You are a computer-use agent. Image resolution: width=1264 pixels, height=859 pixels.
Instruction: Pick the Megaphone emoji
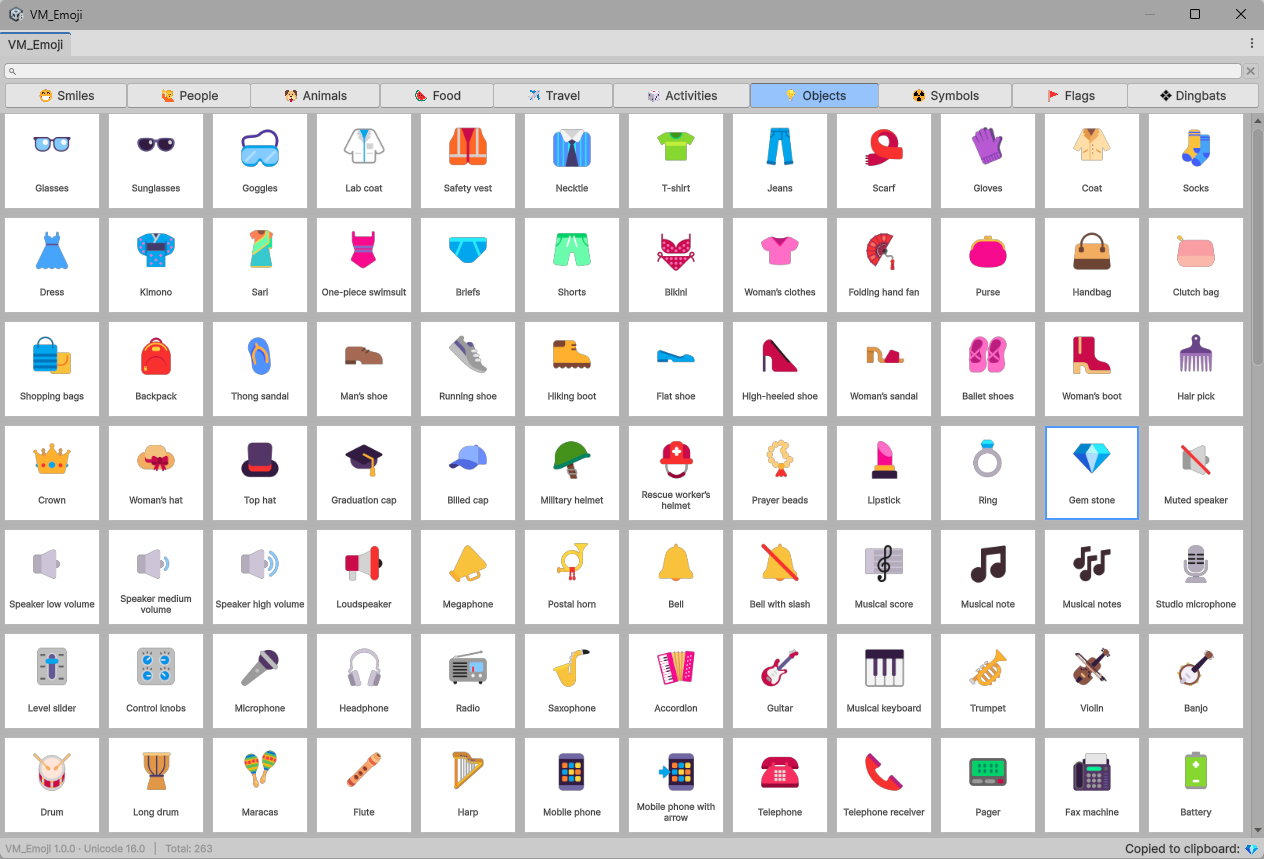tap(468, 577)
